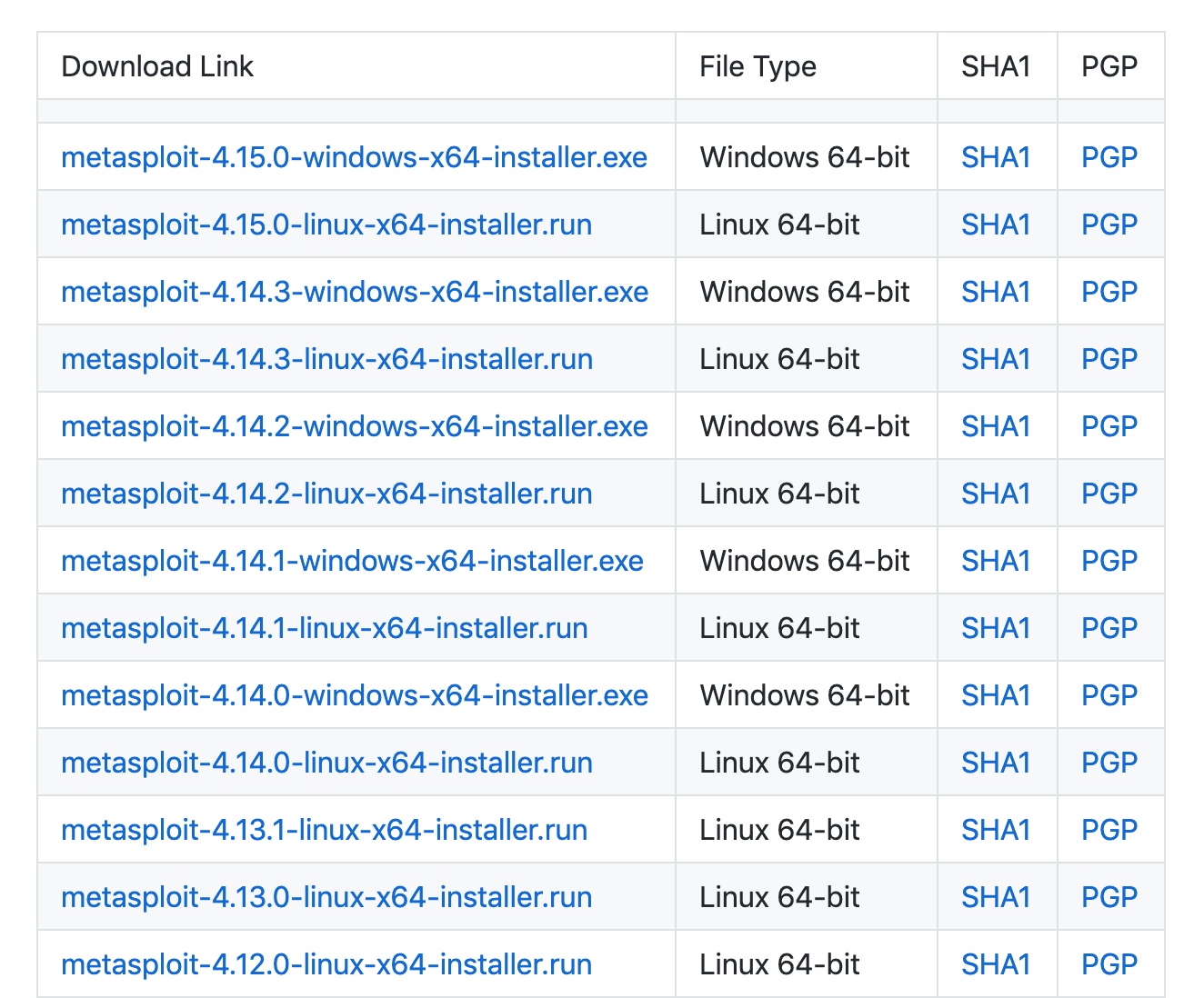
Task: Open metasploit-4.14.2-windows-x64-installer.exe link
Action: 355,426
